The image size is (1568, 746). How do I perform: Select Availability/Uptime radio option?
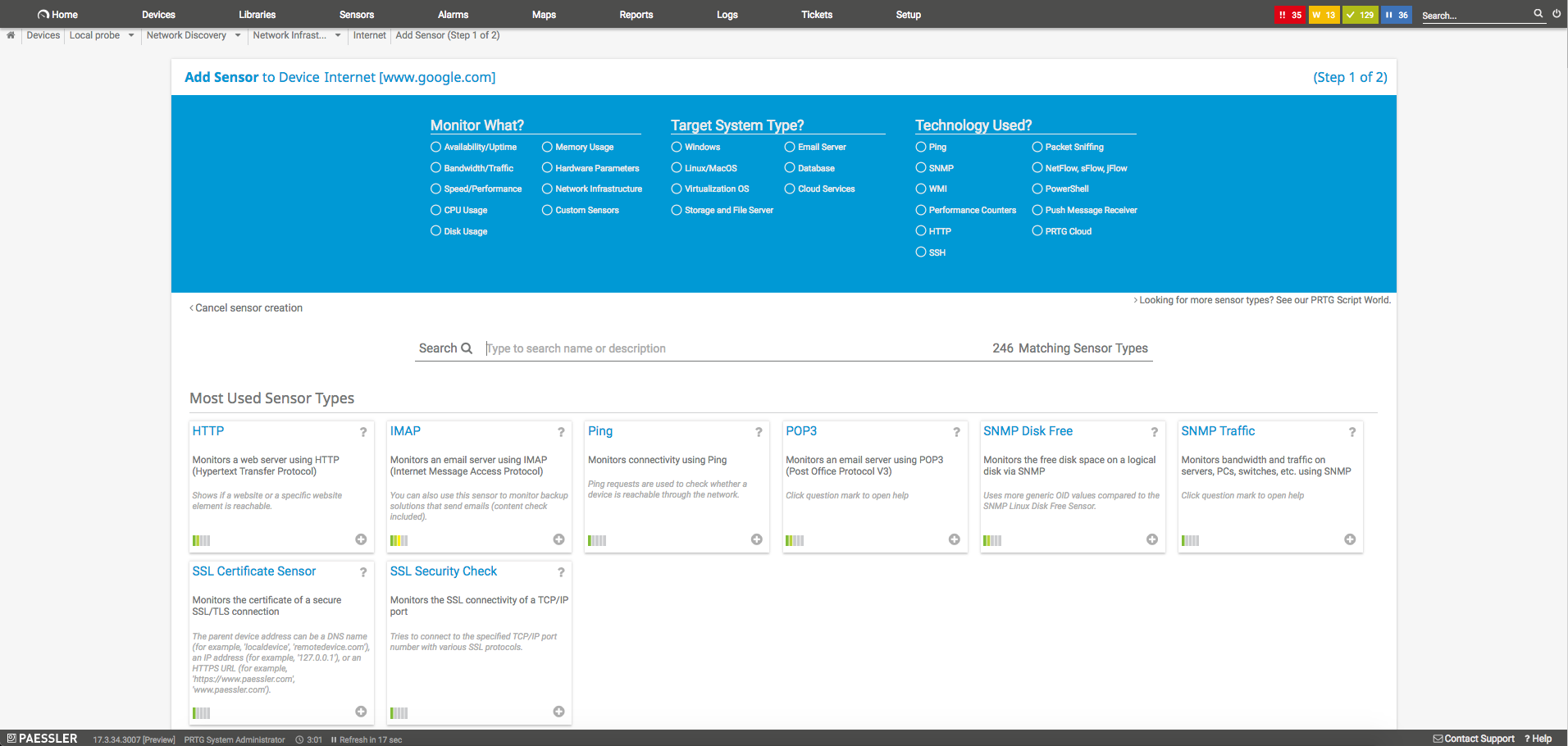[x=436, y=147]
